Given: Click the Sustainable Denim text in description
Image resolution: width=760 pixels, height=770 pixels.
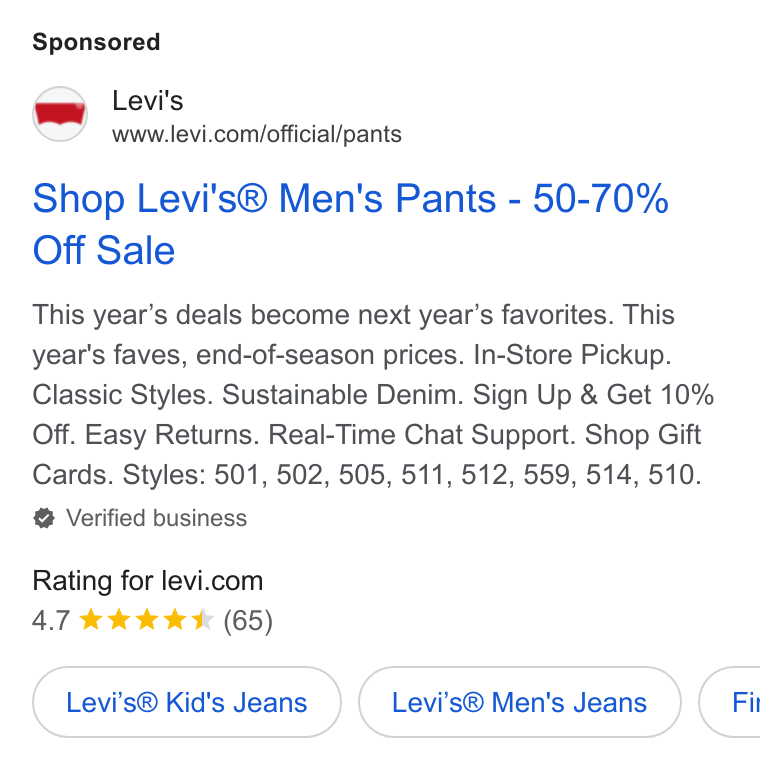Looking at the screenshot, I should 343,395.
